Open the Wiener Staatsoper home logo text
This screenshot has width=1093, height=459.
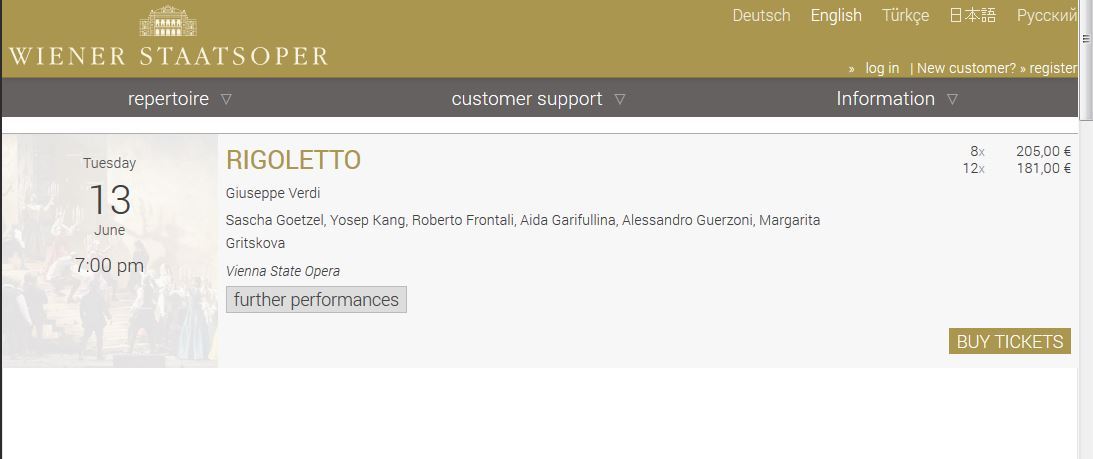(168, 57)
